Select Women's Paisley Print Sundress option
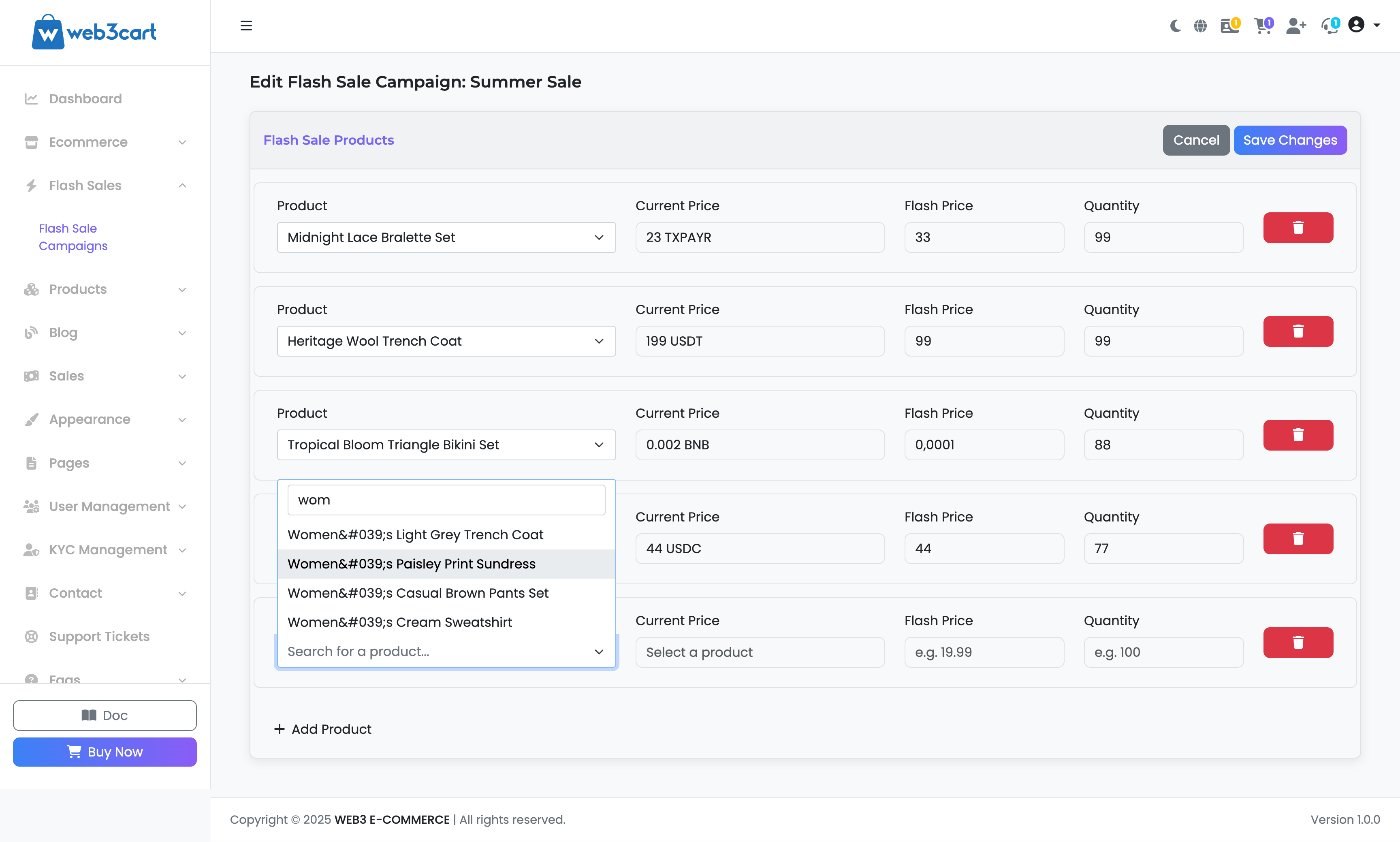Screen dimensions: 1400x842 tap(412, 564)
